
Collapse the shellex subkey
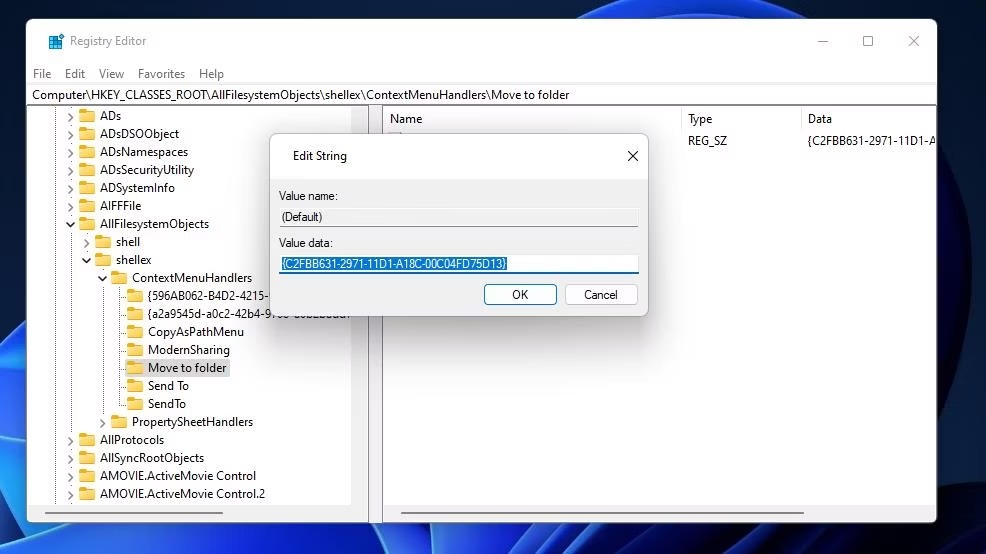(87, 260)
